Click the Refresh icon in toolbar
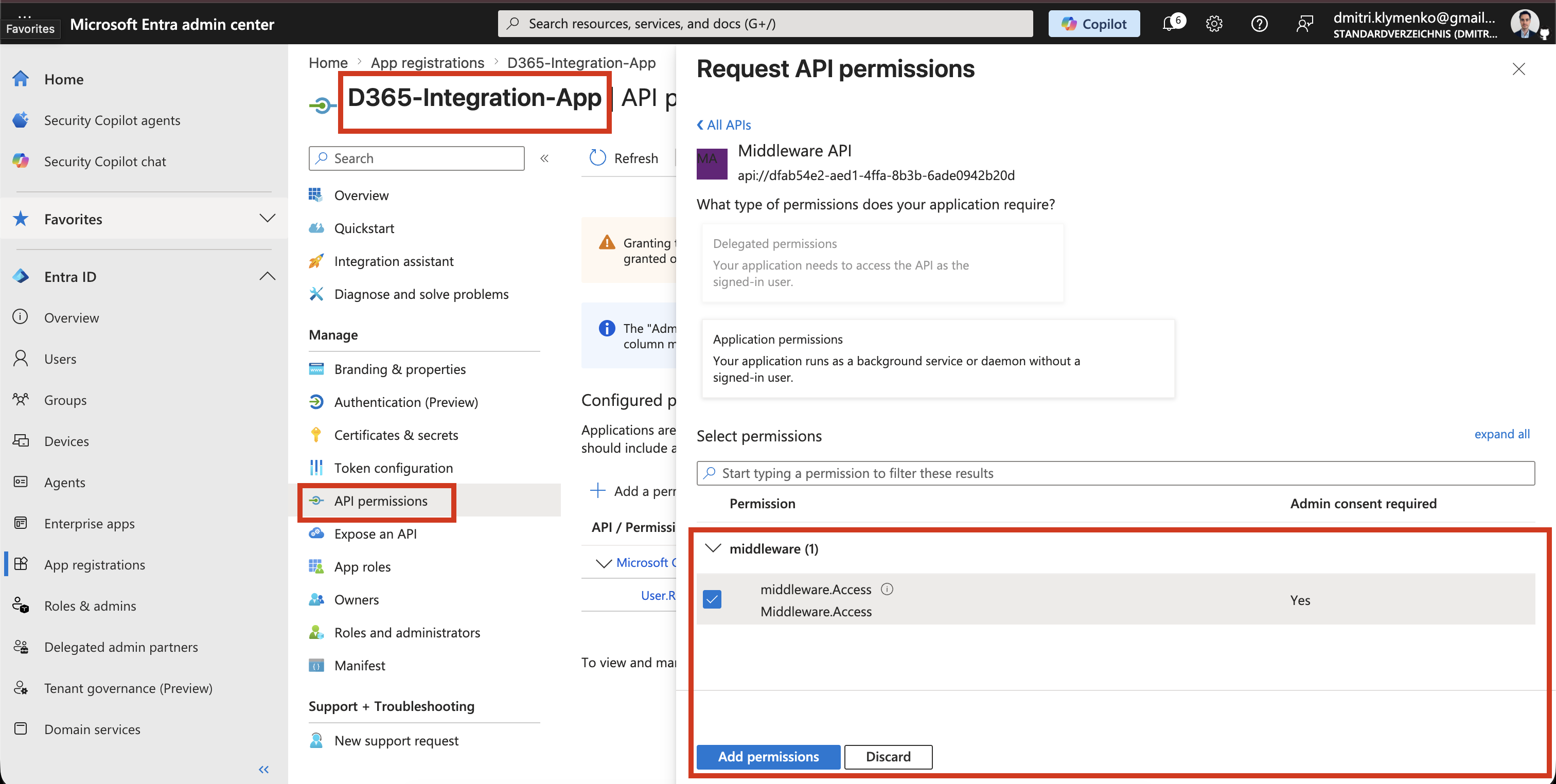The image size is (1556, 784). pos(597,157)
